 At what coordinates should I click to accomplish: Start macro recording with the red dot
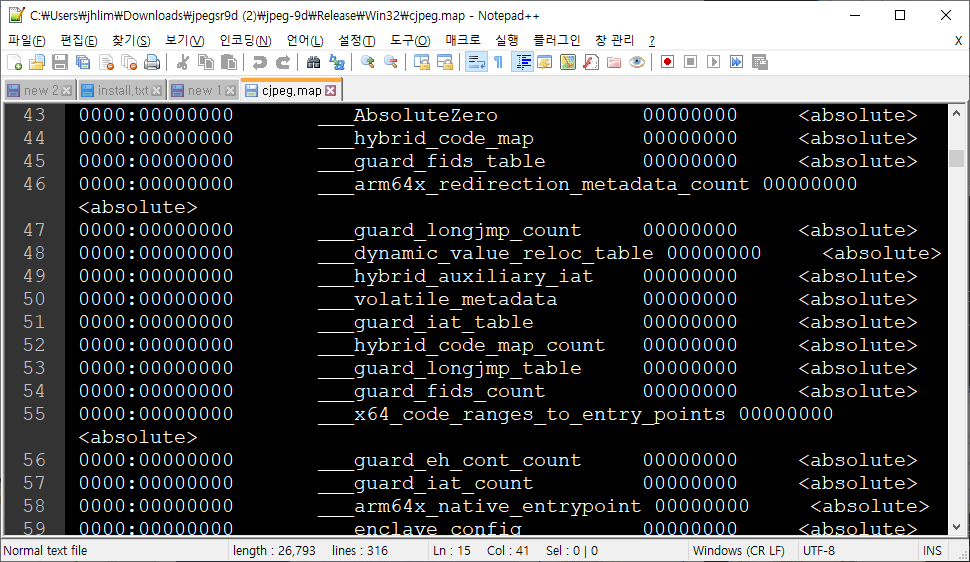click(667, 63)
